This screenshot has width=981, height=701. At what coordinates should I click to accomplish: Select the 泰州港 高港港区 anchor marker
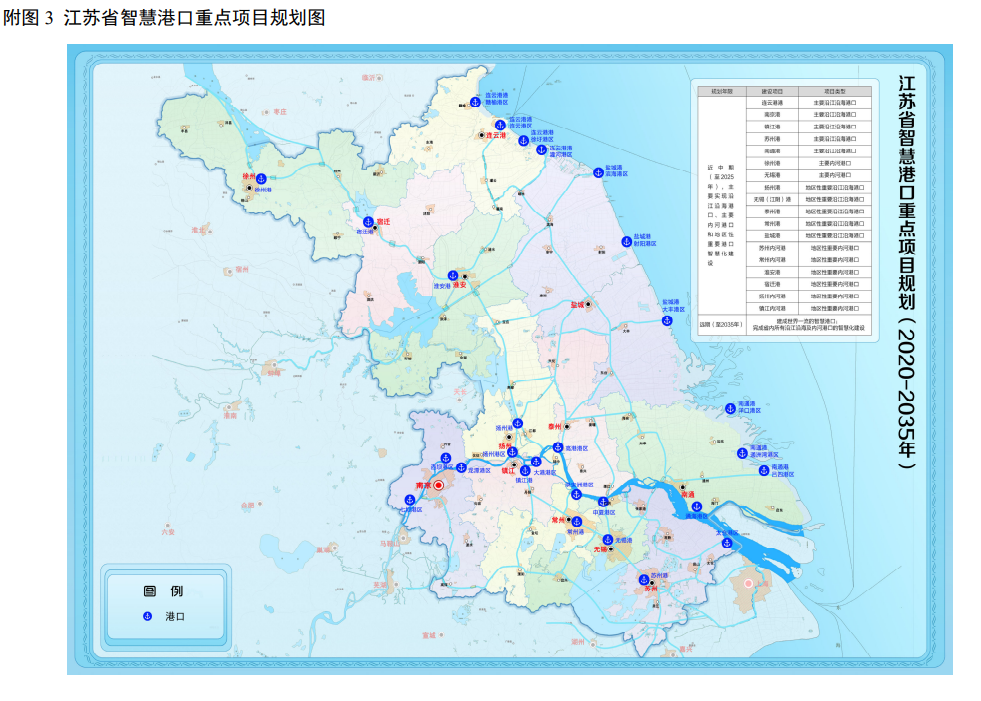click(558, 448)
